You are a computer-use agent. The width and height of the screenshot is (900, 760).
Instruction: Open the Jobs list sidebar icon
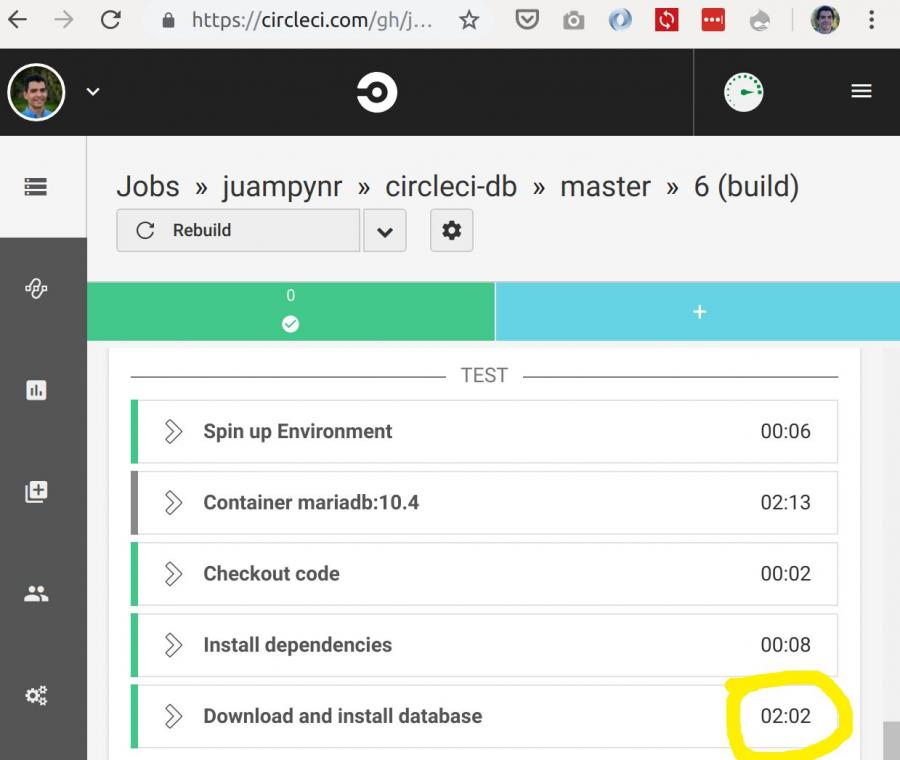tap(36, 187)
